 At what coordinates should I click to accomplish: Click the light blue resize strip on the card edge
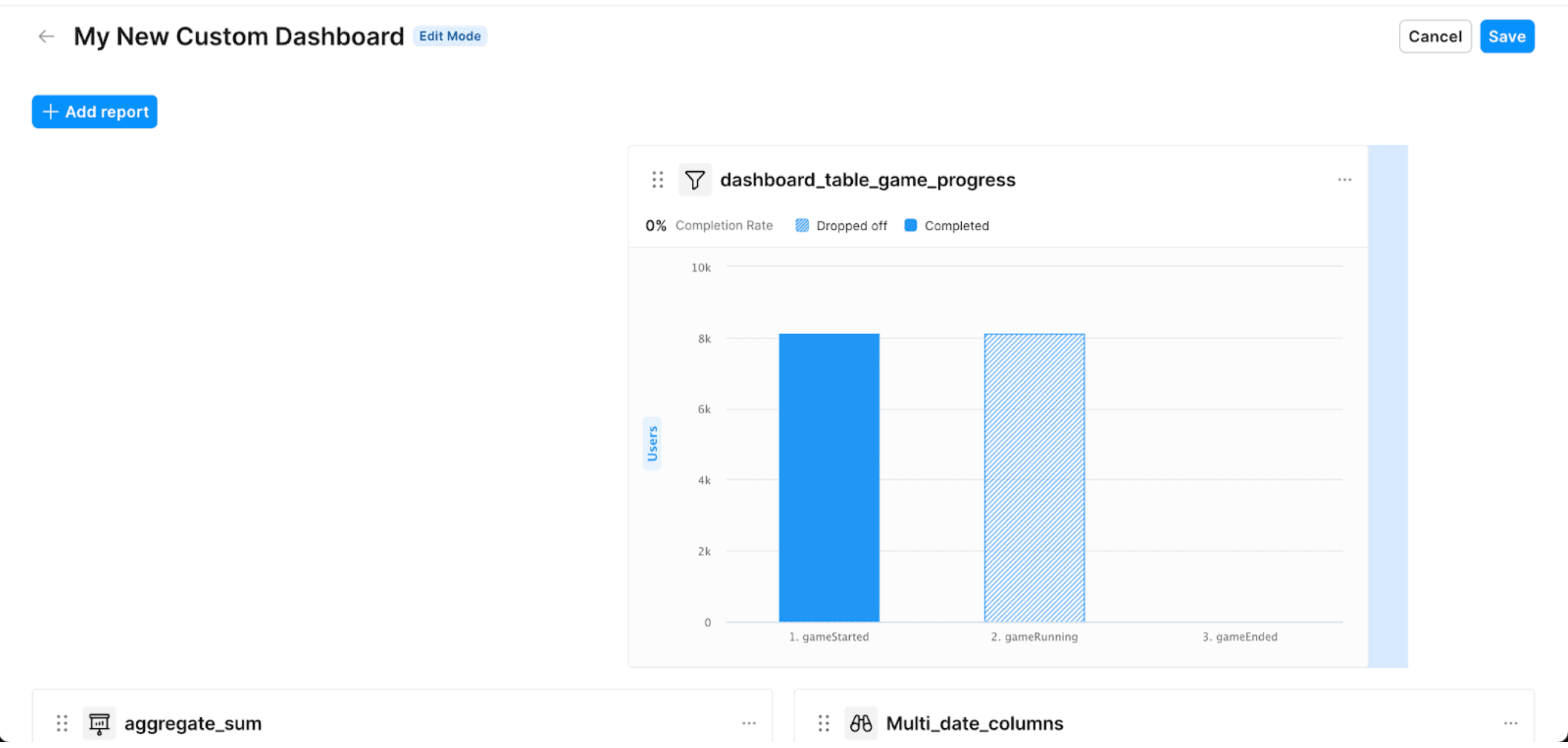click(1388, 406)
